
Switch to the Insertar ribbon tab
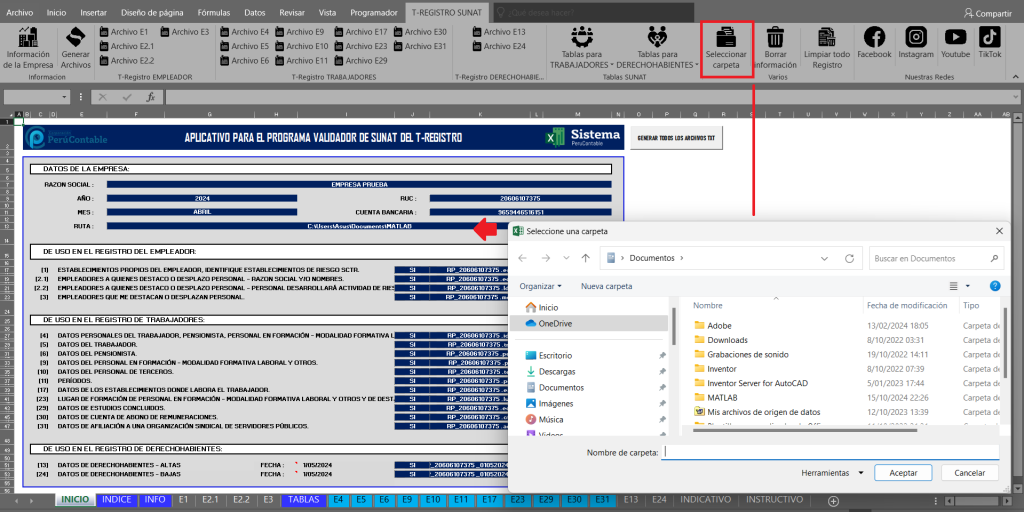93,12
